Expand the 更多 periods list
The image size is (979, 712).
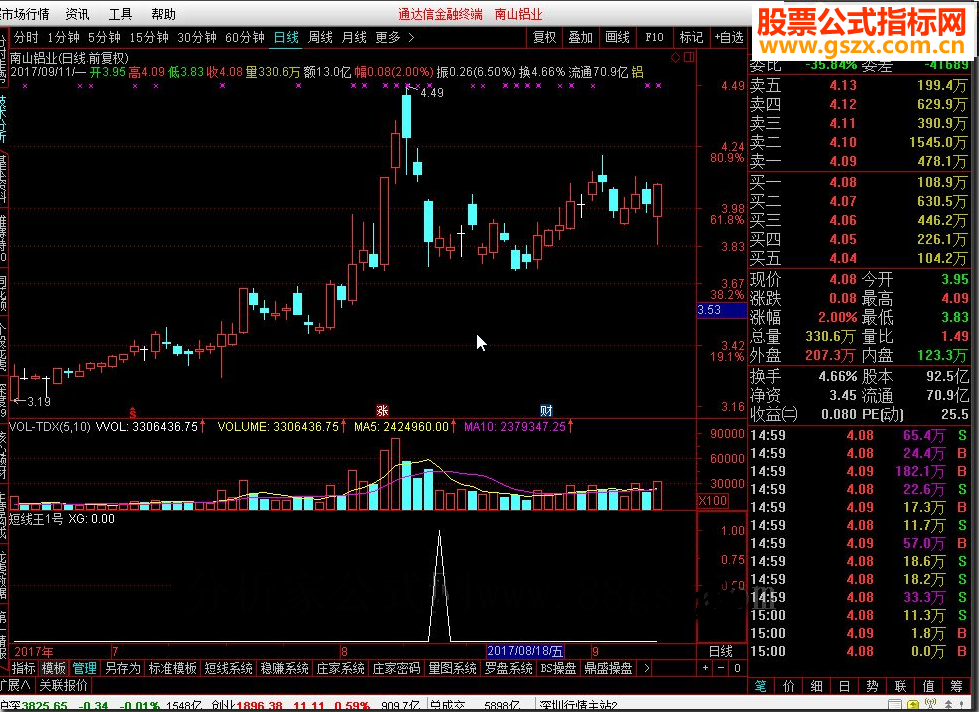tap(395, 37)
